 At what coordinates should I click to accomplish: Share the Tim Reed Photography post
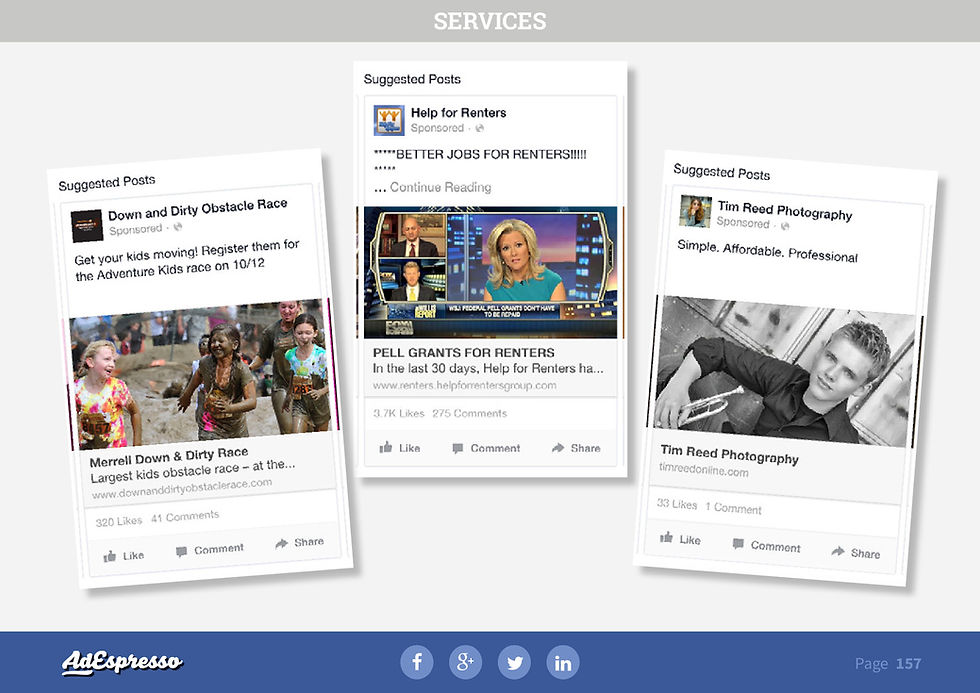856,552
